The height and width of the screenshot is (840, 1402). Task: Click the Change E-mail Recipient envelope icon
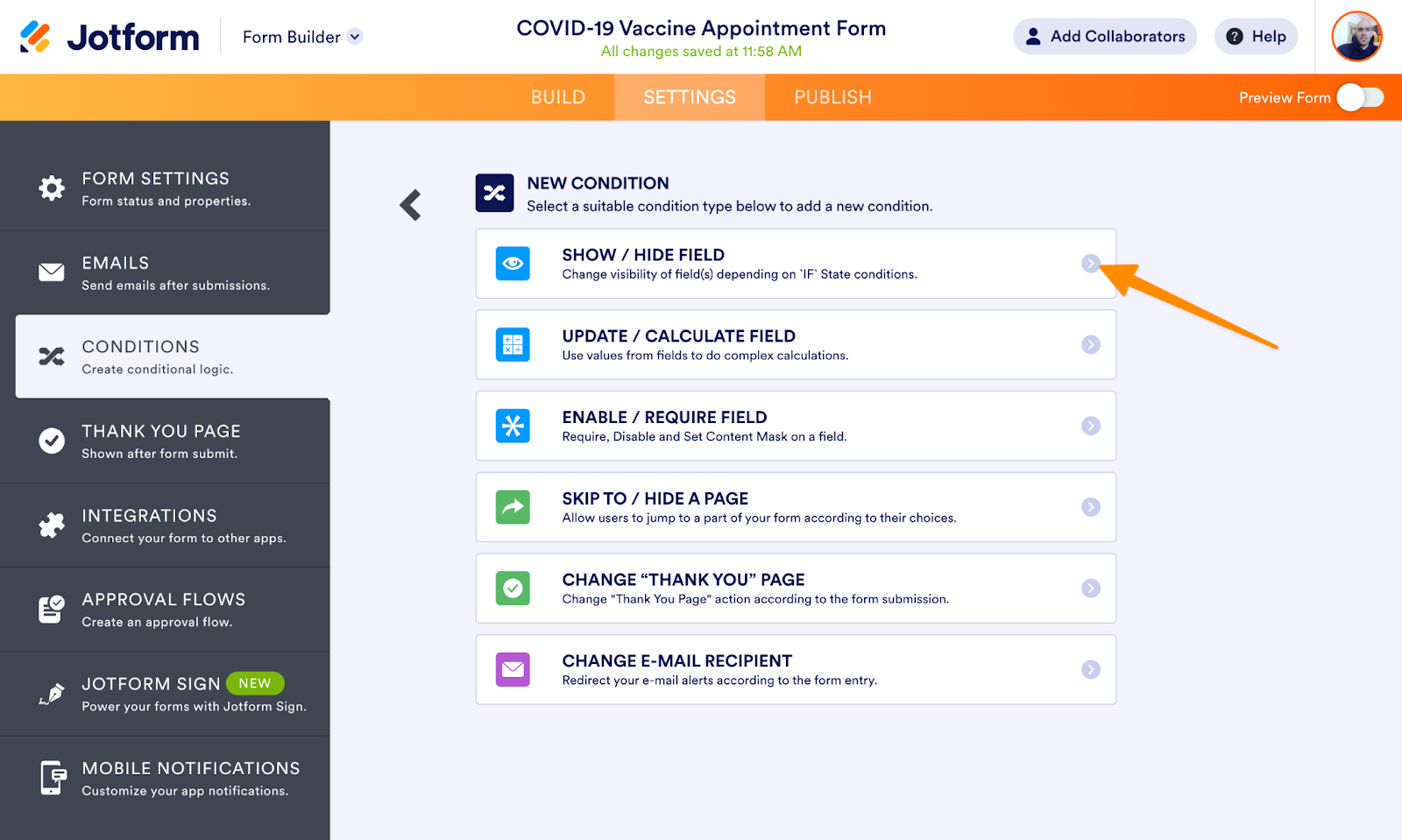pos(513,670)
